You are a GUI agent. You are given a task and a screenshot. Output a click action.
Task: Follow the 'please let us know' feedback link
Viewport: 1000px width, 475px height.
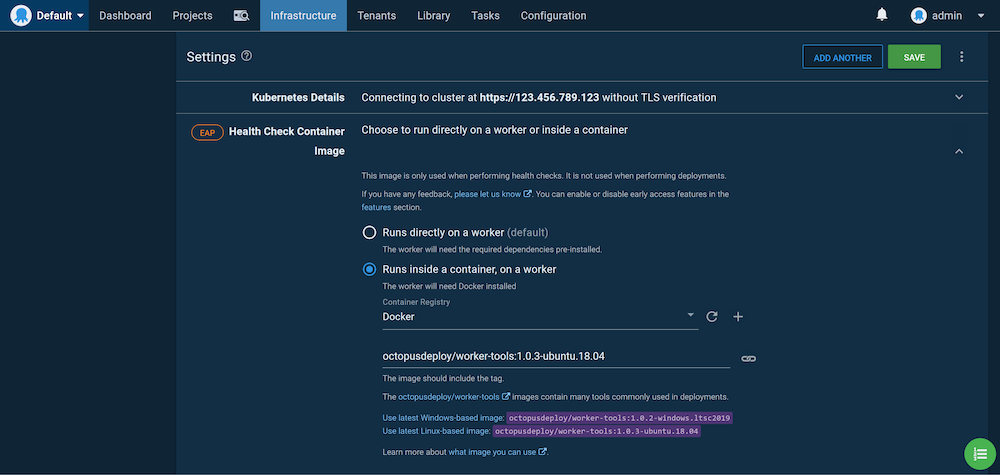487,194
